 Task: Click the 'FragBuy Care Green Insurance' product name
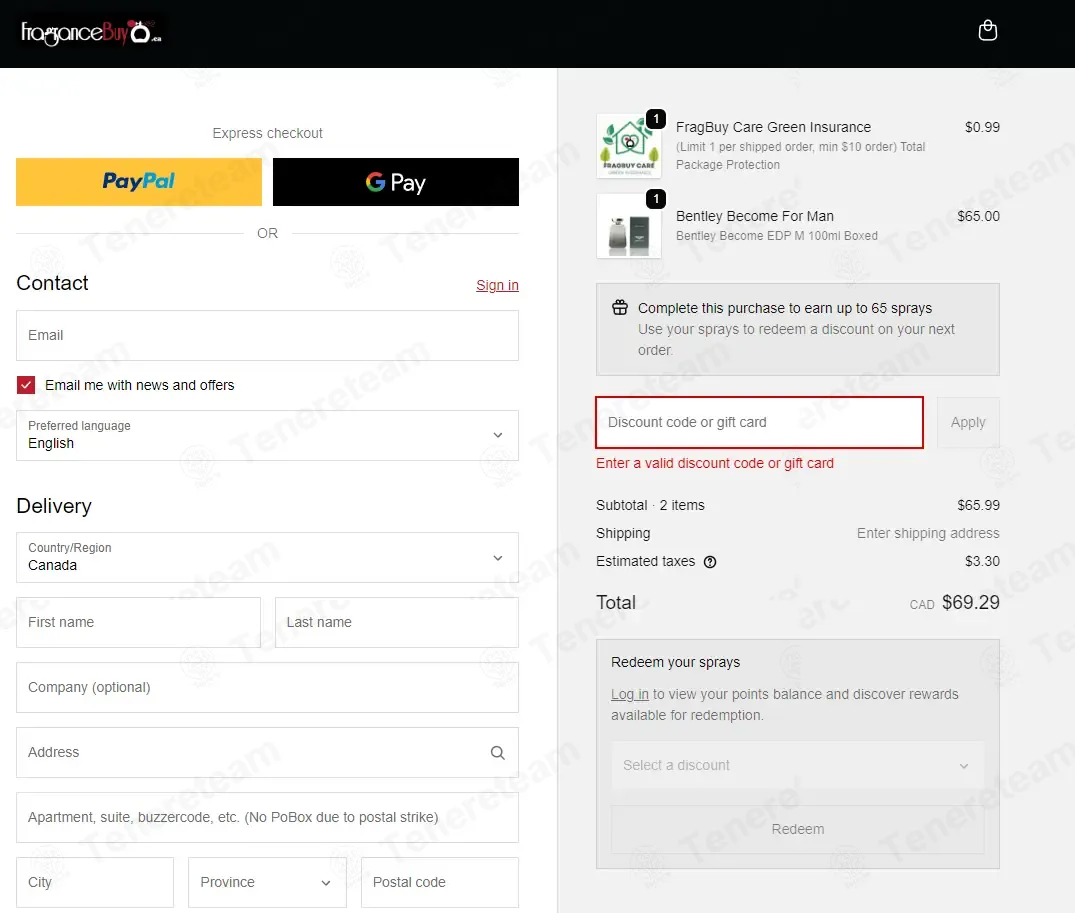click(x=773, y=127)
